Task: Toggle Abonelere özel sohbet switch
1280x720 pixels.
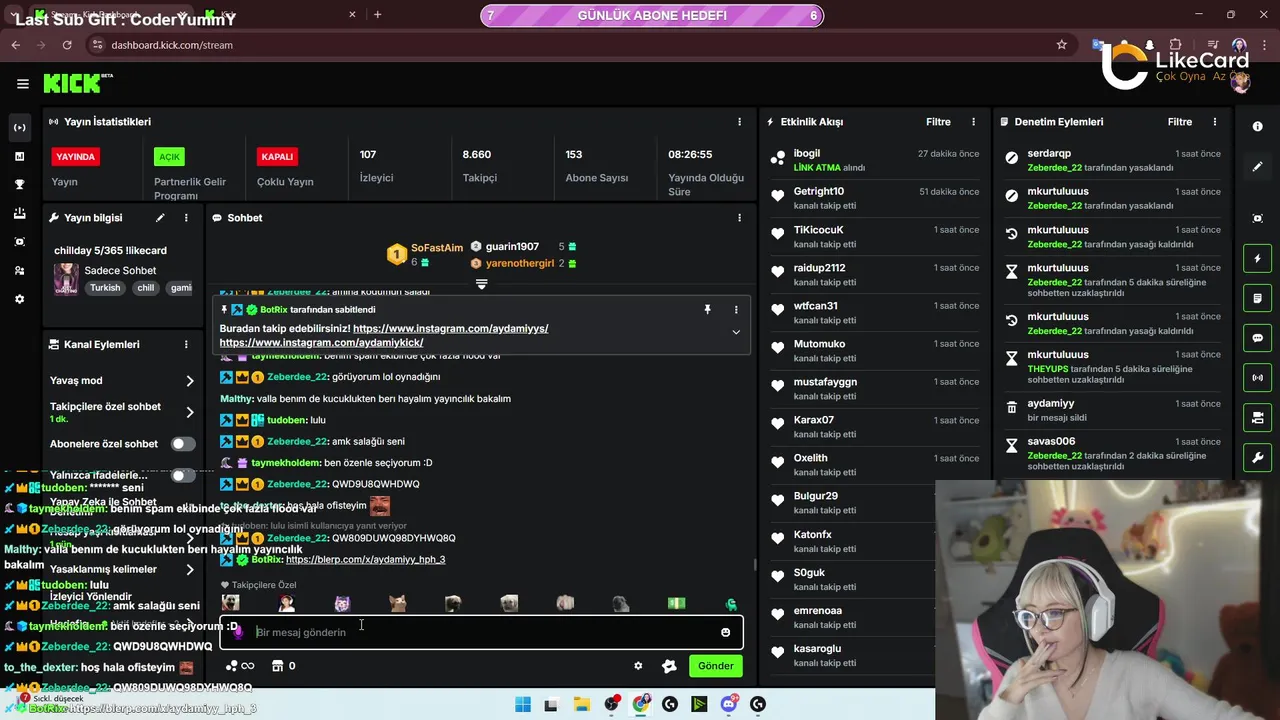Action: click(183, 444)
